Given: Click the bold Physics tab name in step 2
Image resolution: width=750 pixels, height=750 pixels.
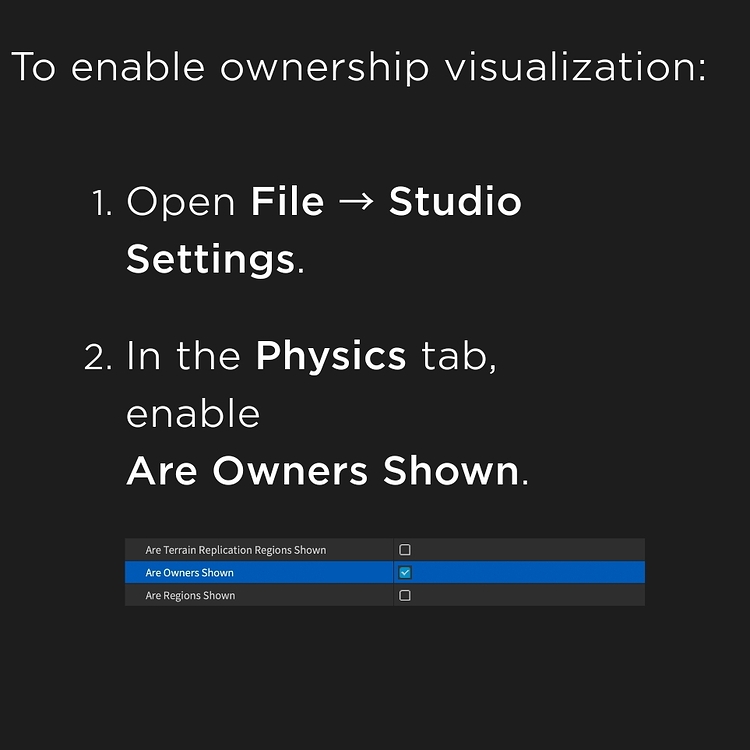Looking at the screenshot, I should point(331,356).
